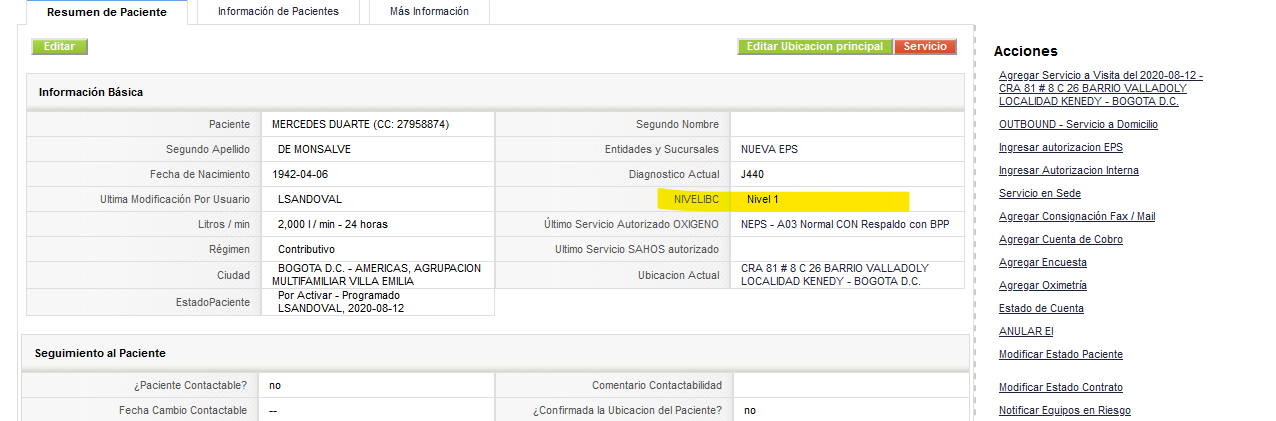1276x421 pixels.
Task: Click the ANULAR EI link
Action: pyautogui.click(x=1026, y=331)
